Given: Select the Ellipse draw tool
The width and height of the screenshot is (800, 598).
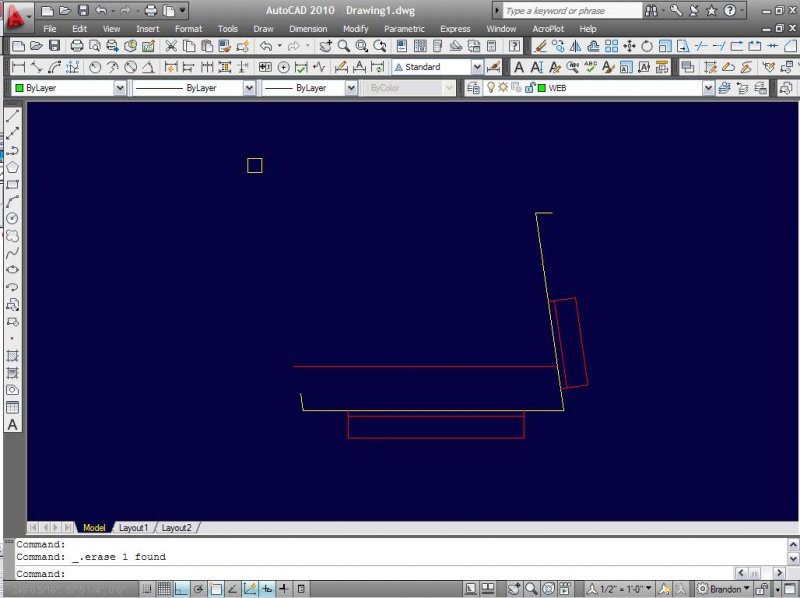Looking at the screenshot, I should [13, 270].
